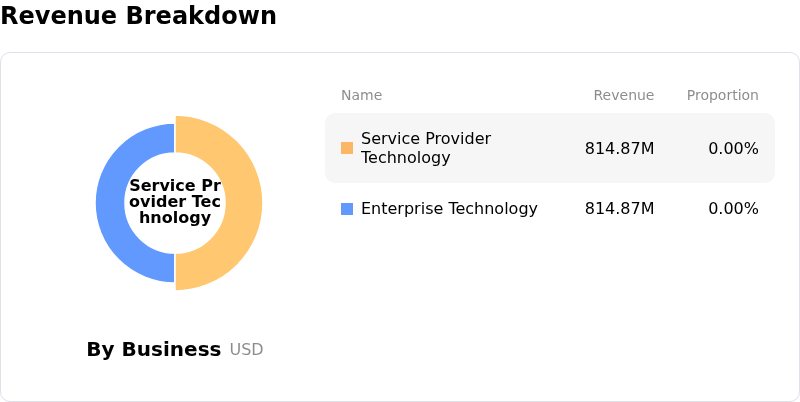Select the Enterprise Technology row name
The width and height of the screenshot is (800, 402).
pos(449,209)
